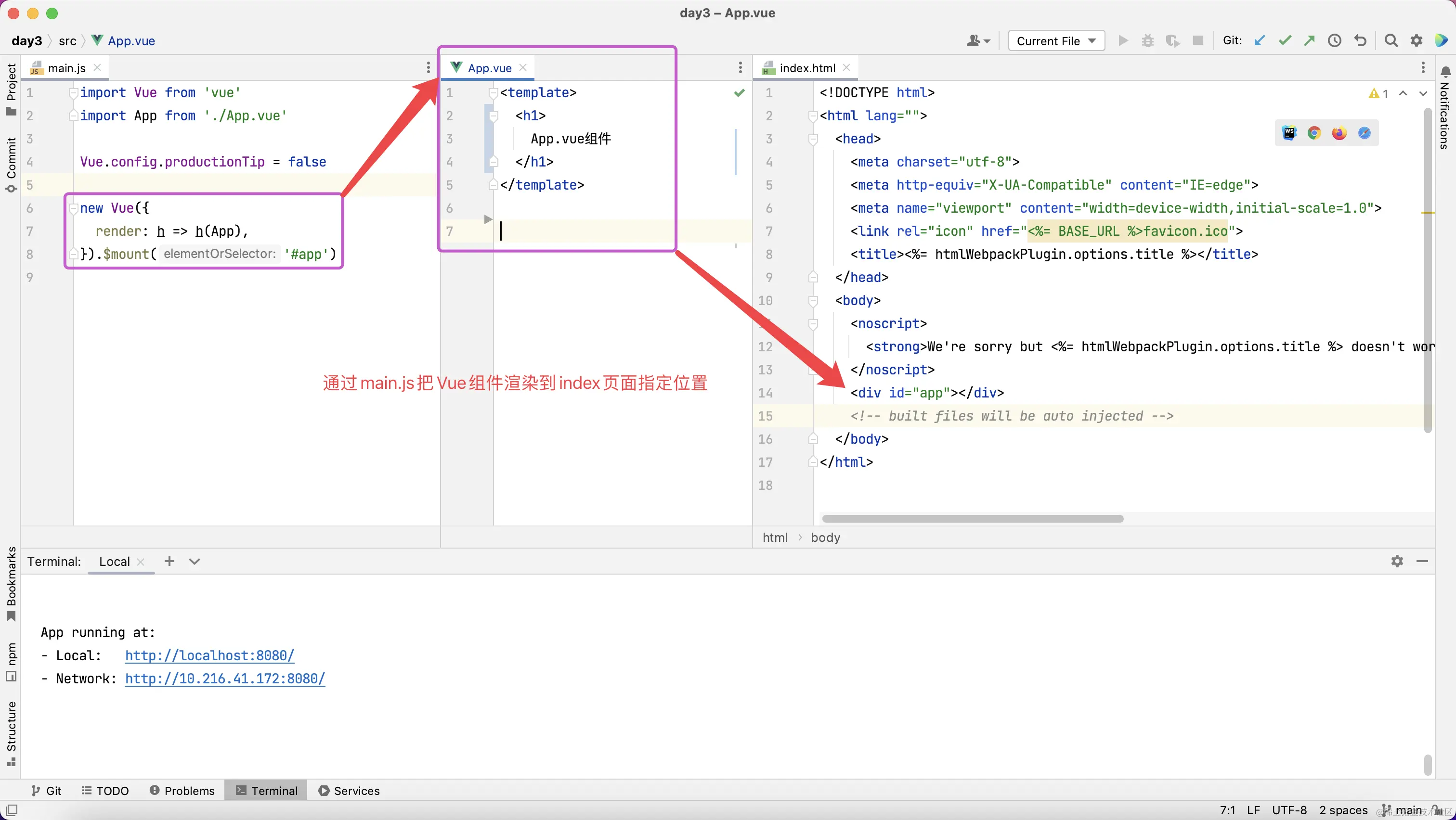Open in Firefox browser icon
Image resolution: width=1456 pixels, height=820 pixels.
pos(1339,133)
